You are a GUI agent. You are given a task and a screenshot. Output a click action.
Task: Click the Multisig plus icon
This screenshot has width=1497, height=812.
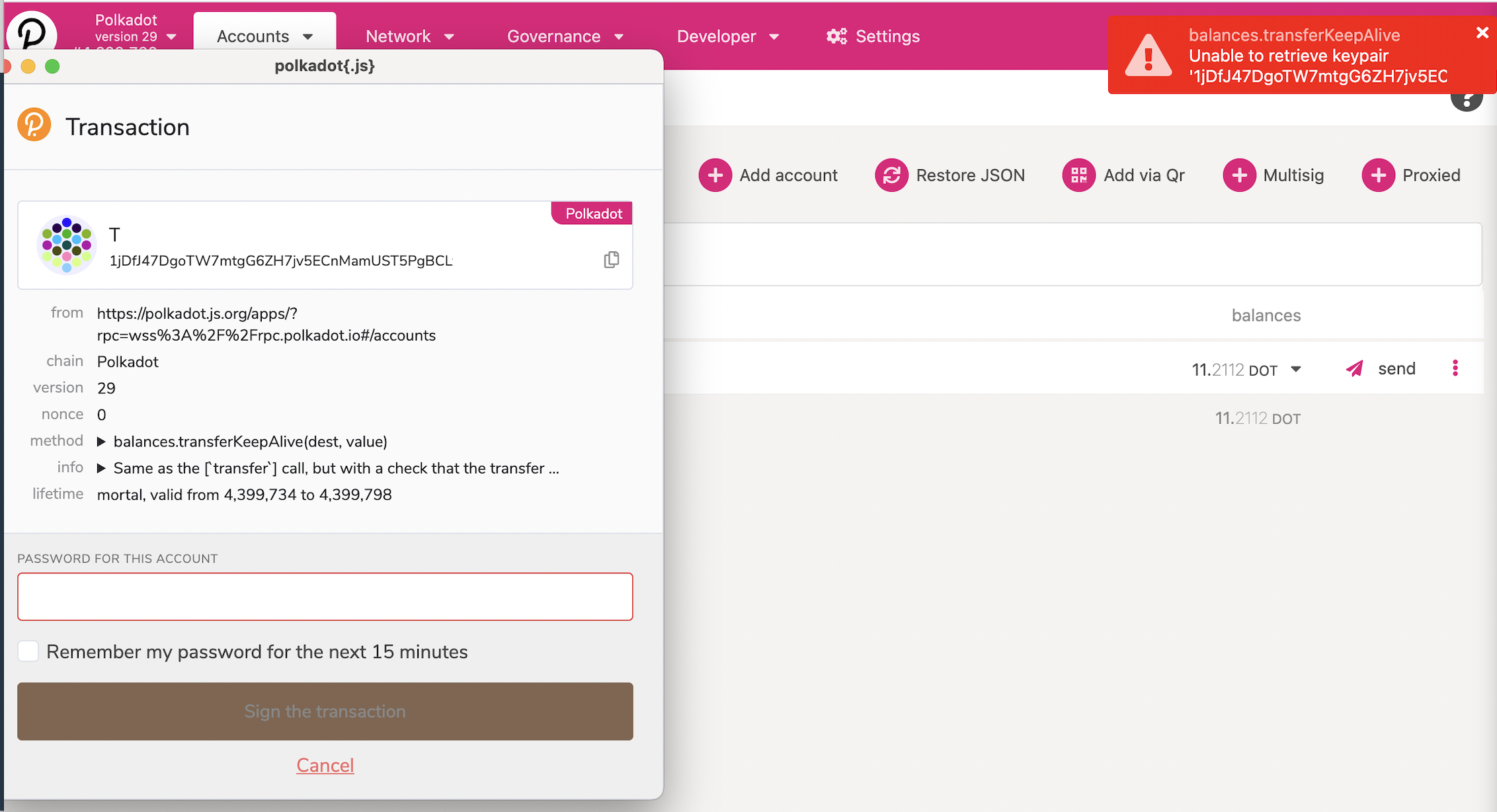1239,175
